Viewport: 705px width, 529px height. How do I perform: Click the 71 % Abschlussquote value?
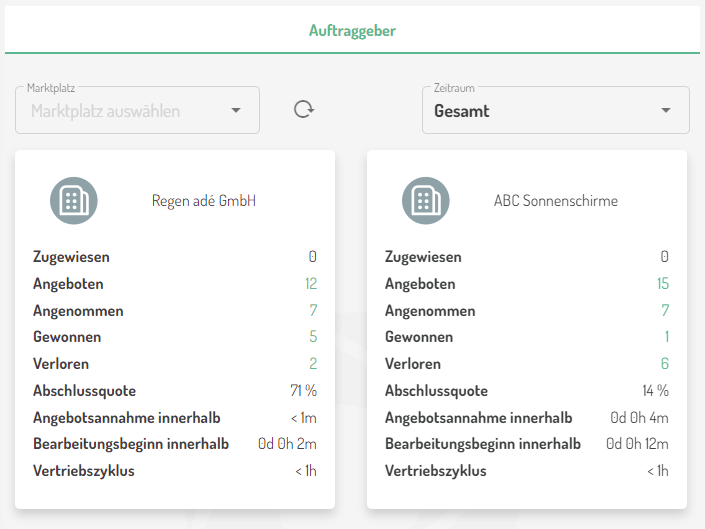click(303, 391)
